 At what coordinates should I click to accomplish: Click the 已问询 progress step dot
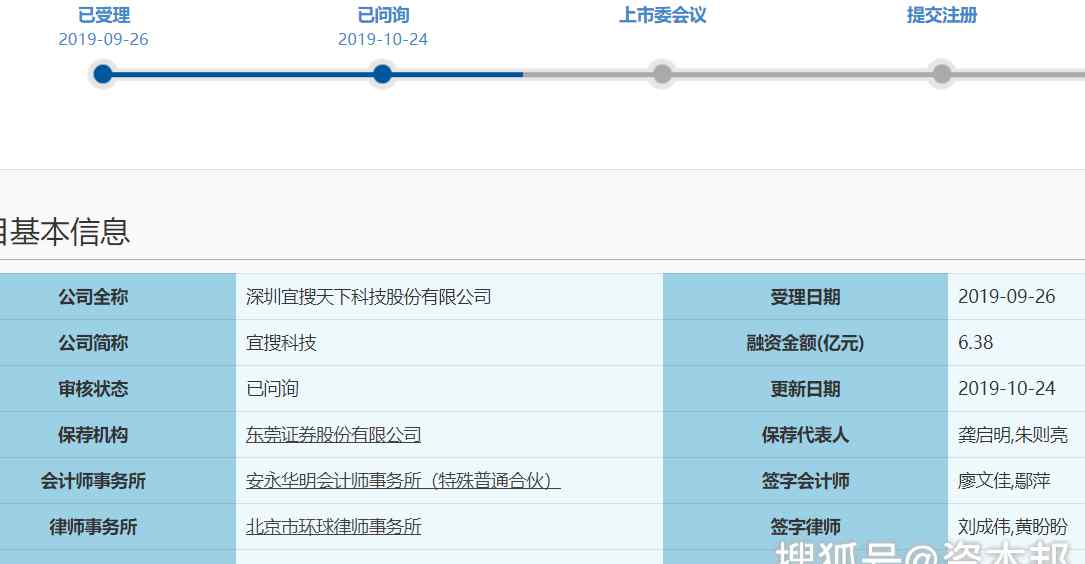[382, 74]
